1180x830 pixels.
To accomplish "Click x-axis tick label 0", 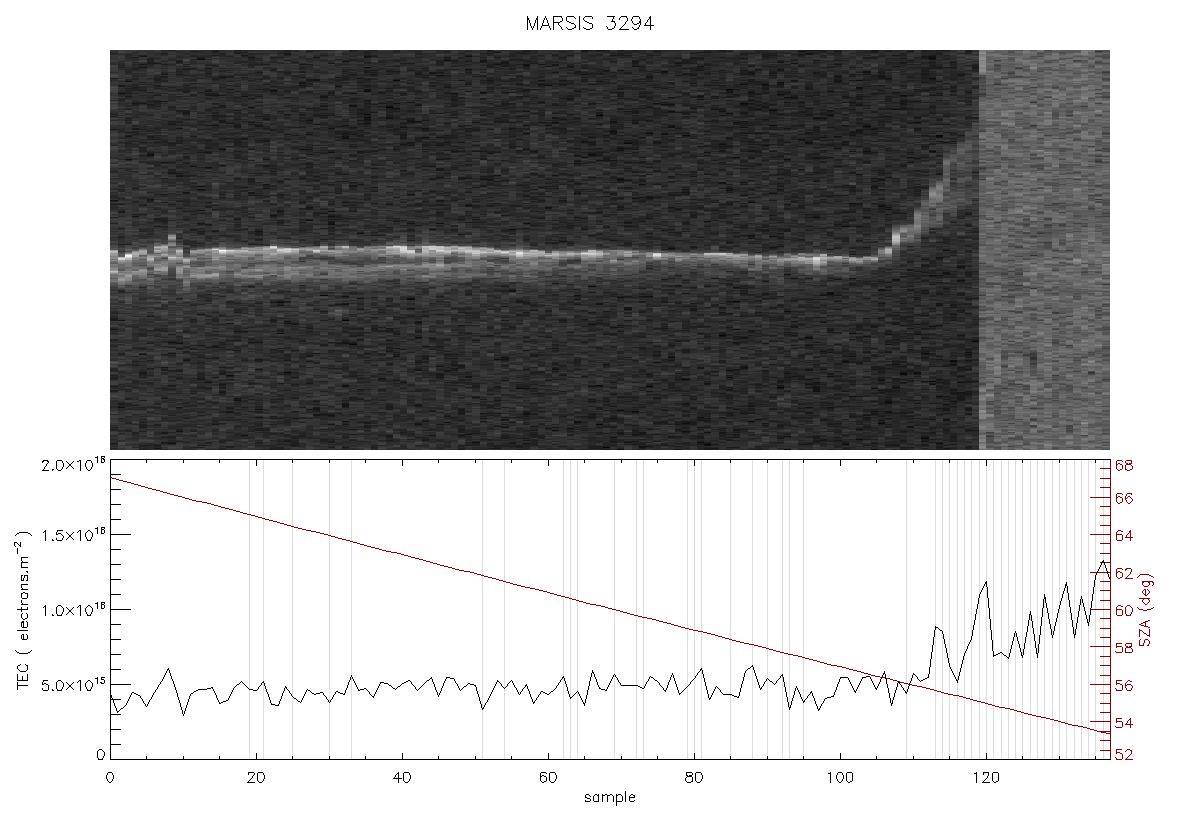I will (110, 777).
